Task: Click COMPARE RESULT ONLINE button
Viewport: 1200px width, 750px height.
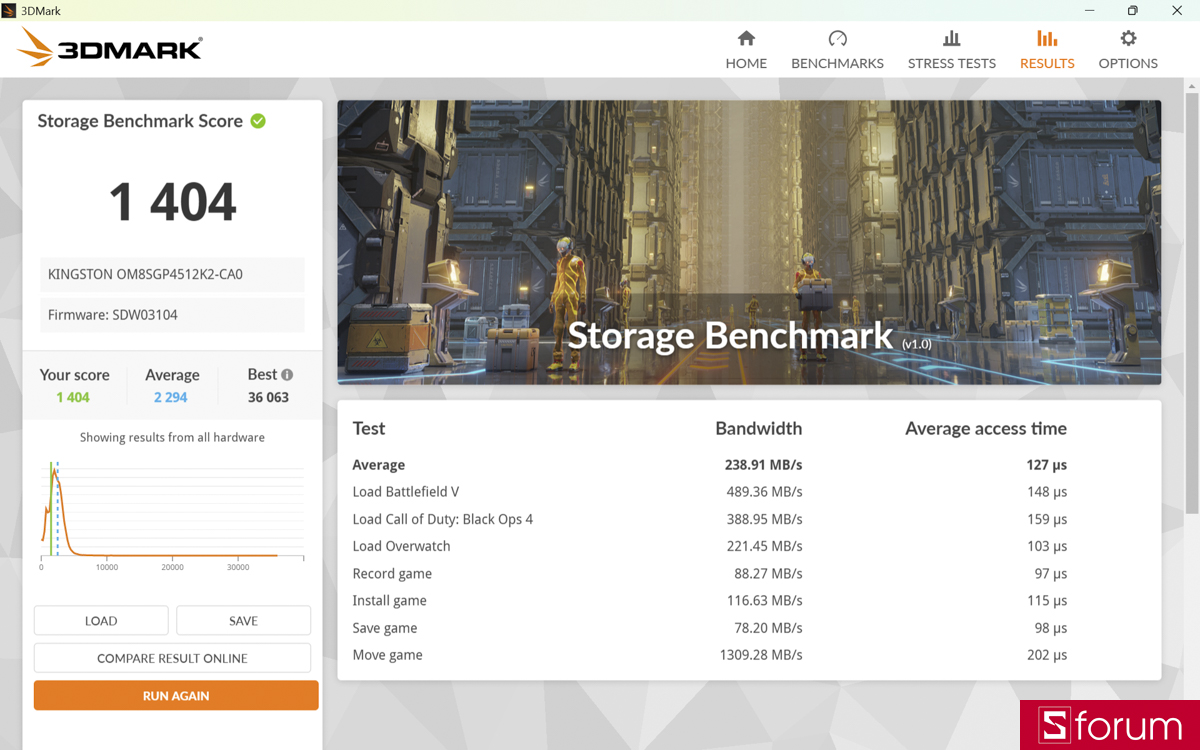Action: tap(172, 658)
